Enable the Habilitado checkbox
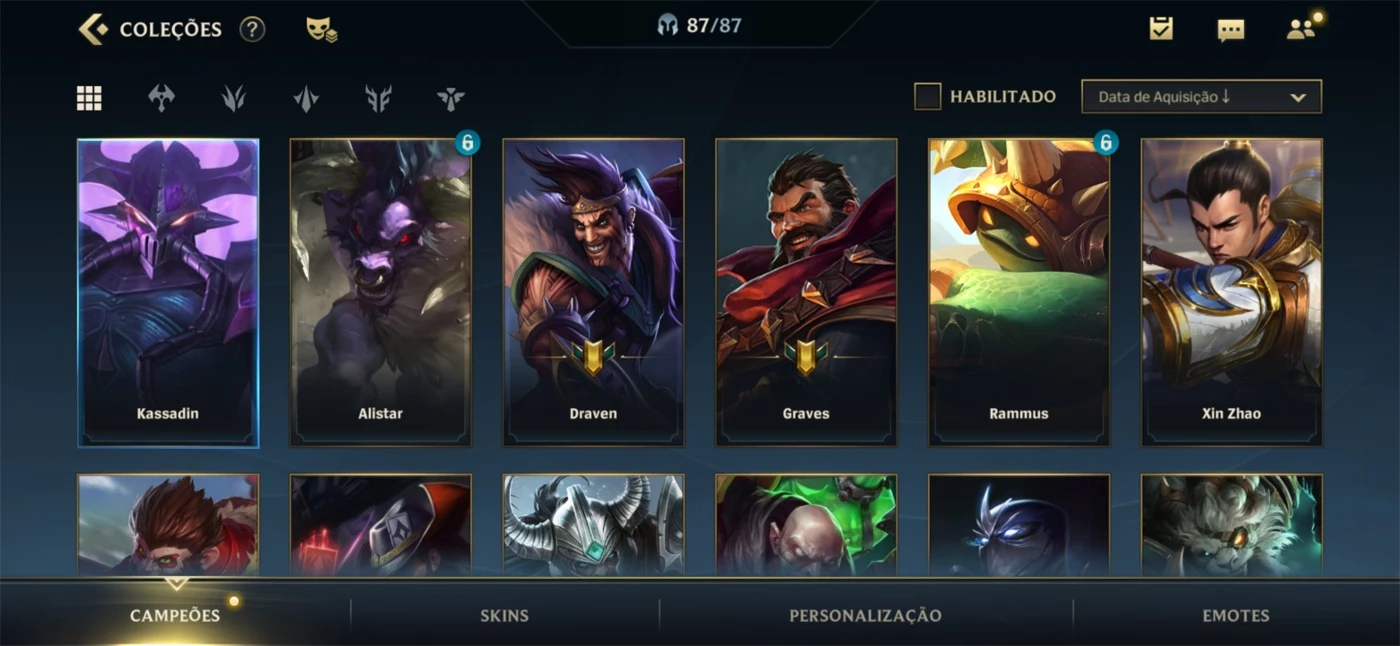Screen dimensions: 1400x646 click(928, 97)
